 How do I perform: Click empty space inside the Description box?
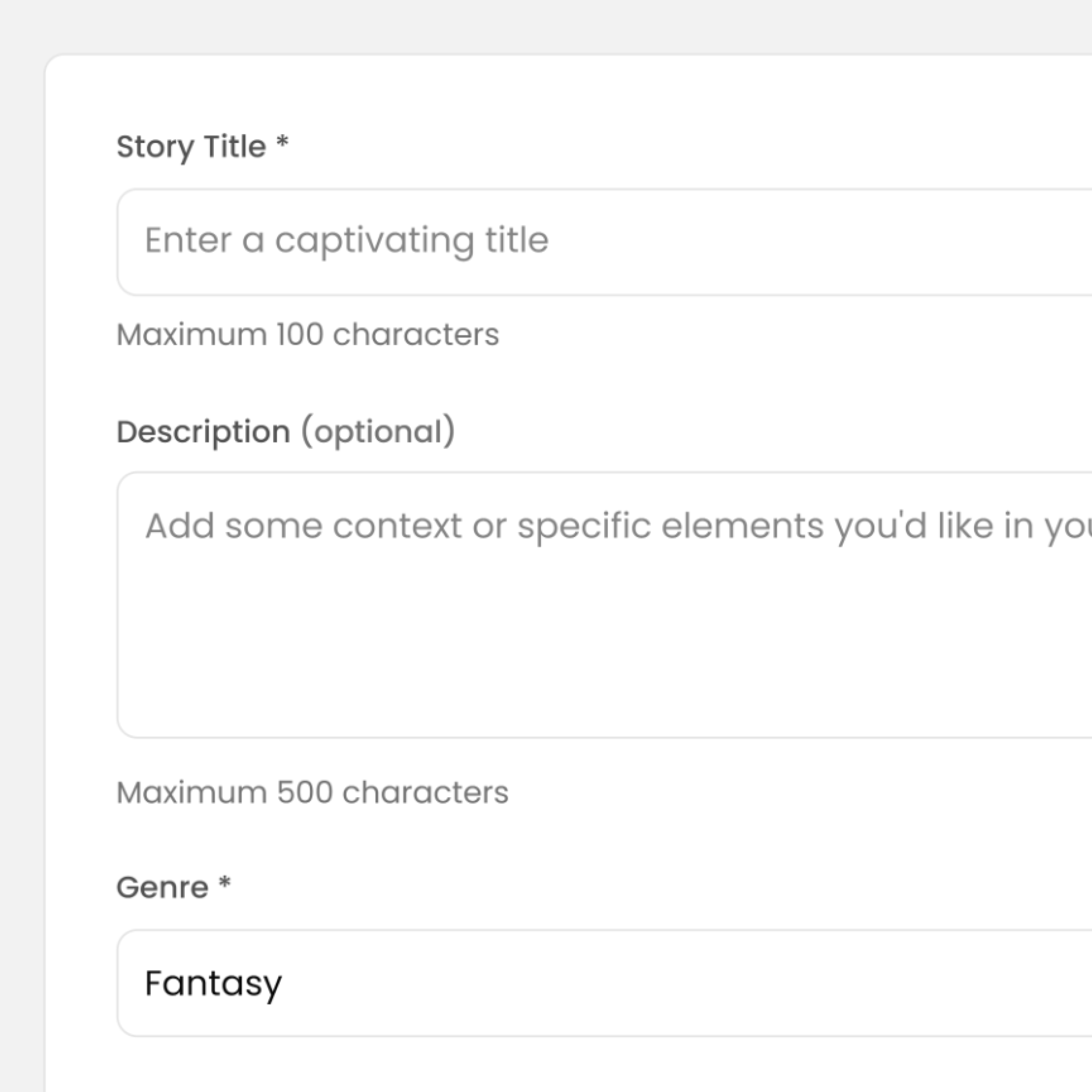coord(565,650)
